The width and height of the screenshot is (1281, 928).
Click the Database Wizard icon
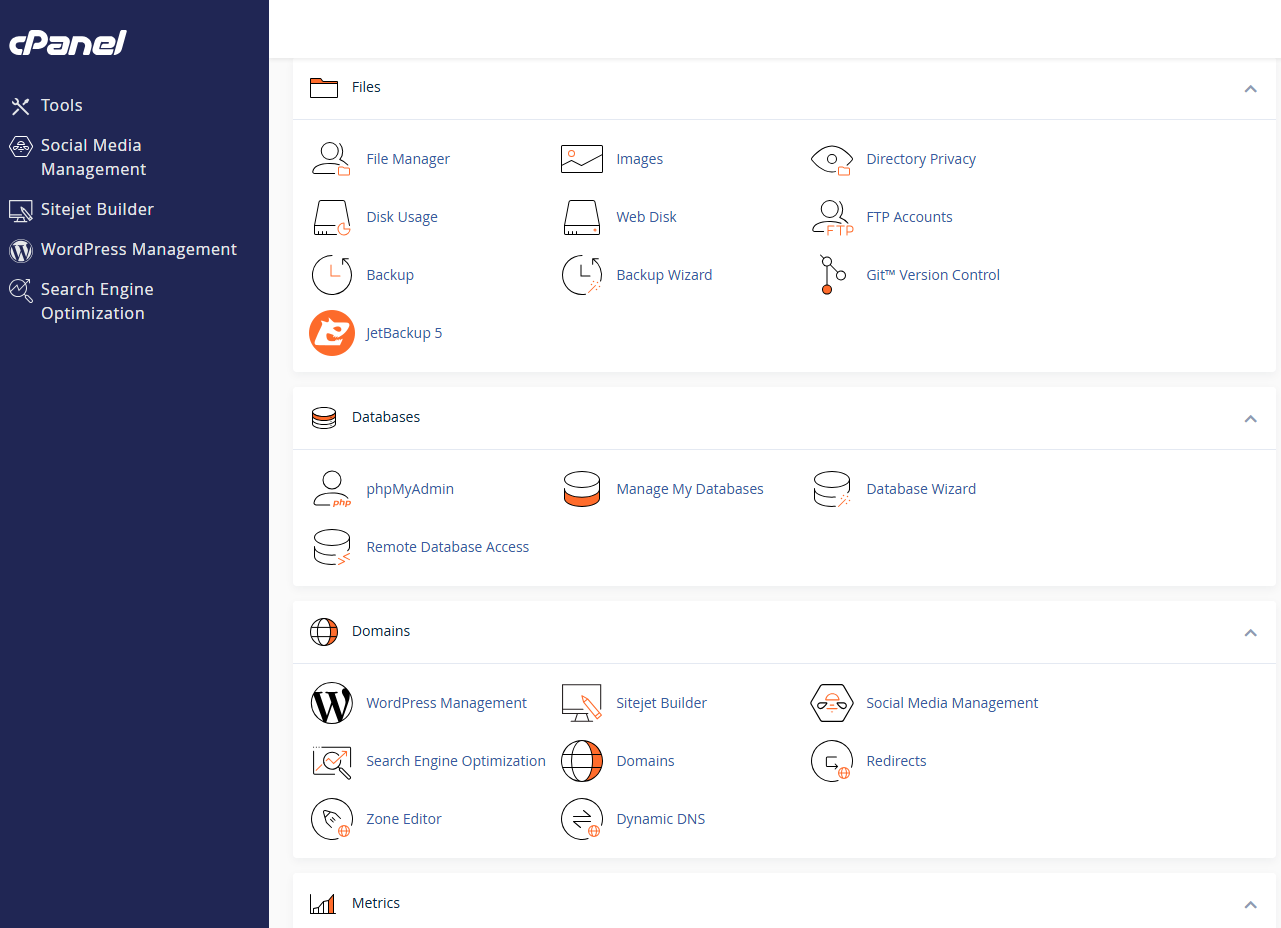coord(831,489)
